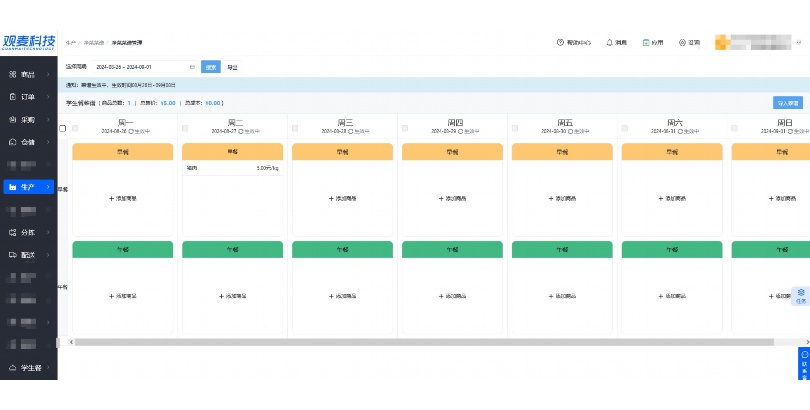Click the green 午餐 header under 周三
The image size is (810, 410).
click(x=342, y=249)
